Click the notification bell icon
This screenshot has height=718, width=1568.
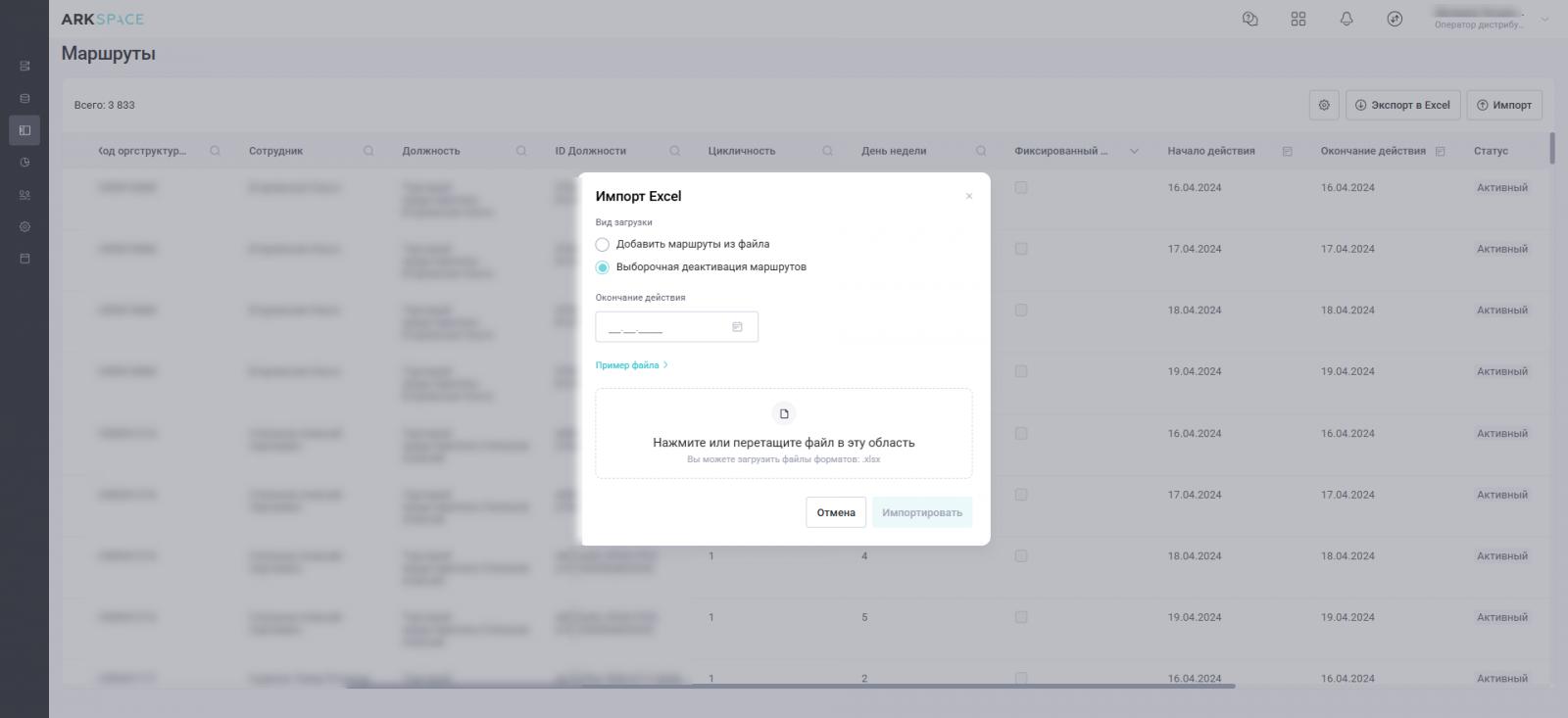tap(1347, 19)
